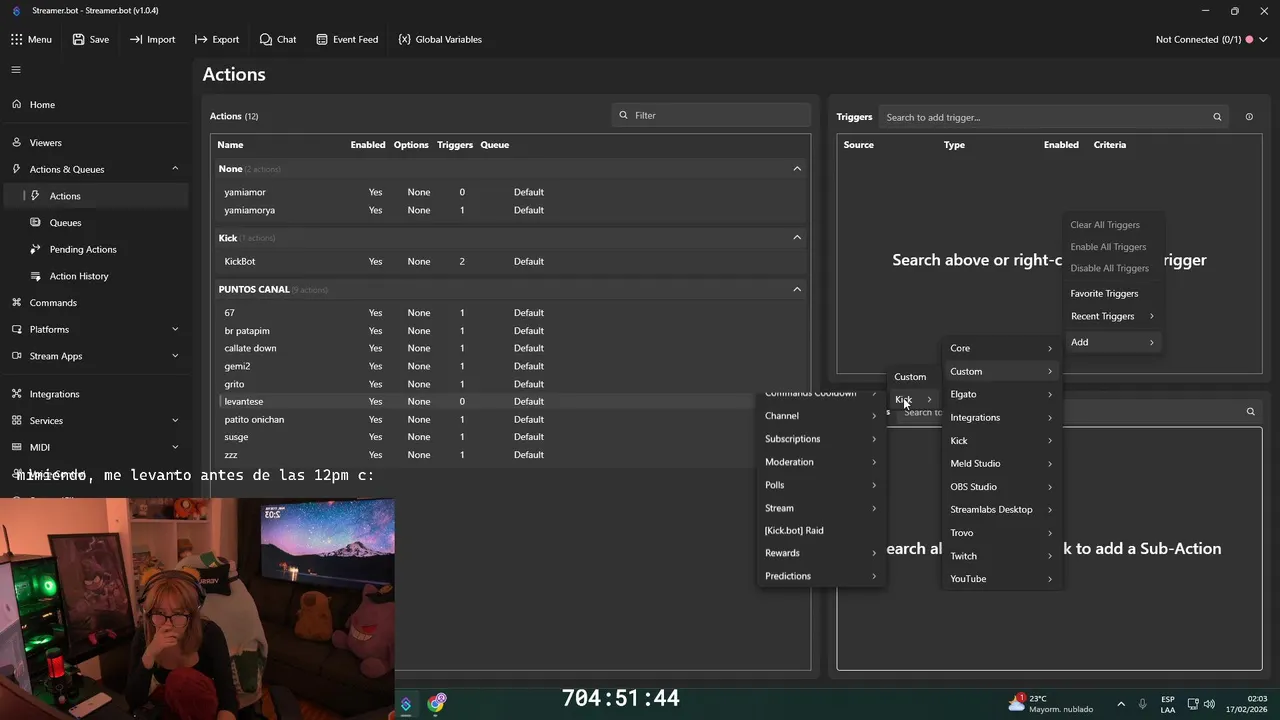1280x720 pixels.
Task: Click the Export toolbar button
Action: (217, 39)
